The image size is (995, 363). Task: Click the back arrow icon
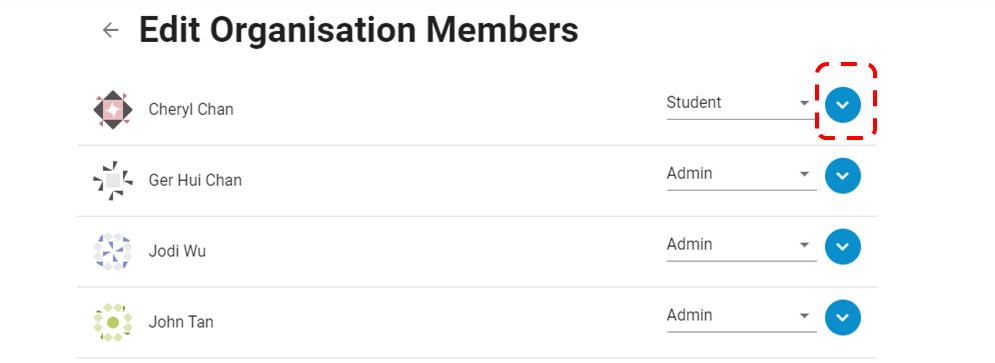(111, 30)
